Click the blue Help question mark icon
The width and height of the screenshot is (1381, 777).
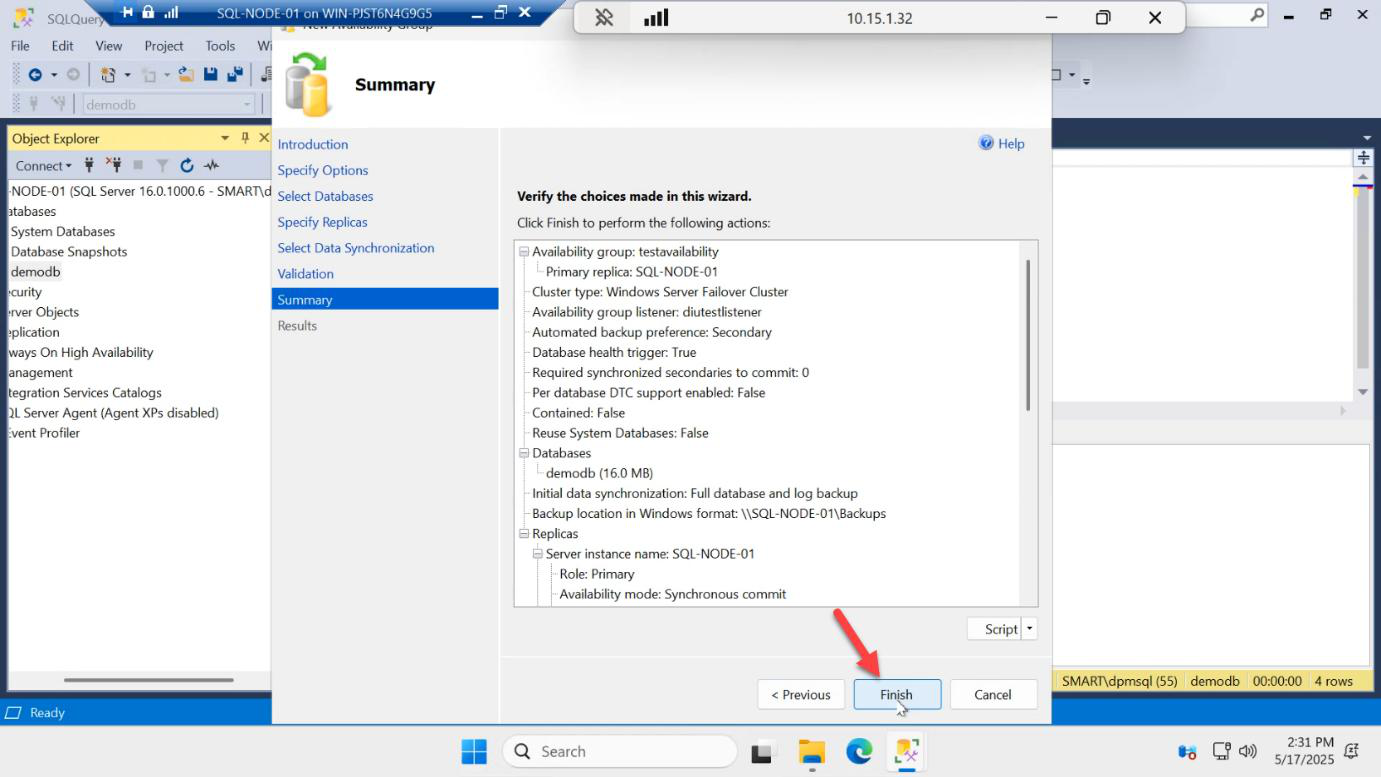[986, 143]
